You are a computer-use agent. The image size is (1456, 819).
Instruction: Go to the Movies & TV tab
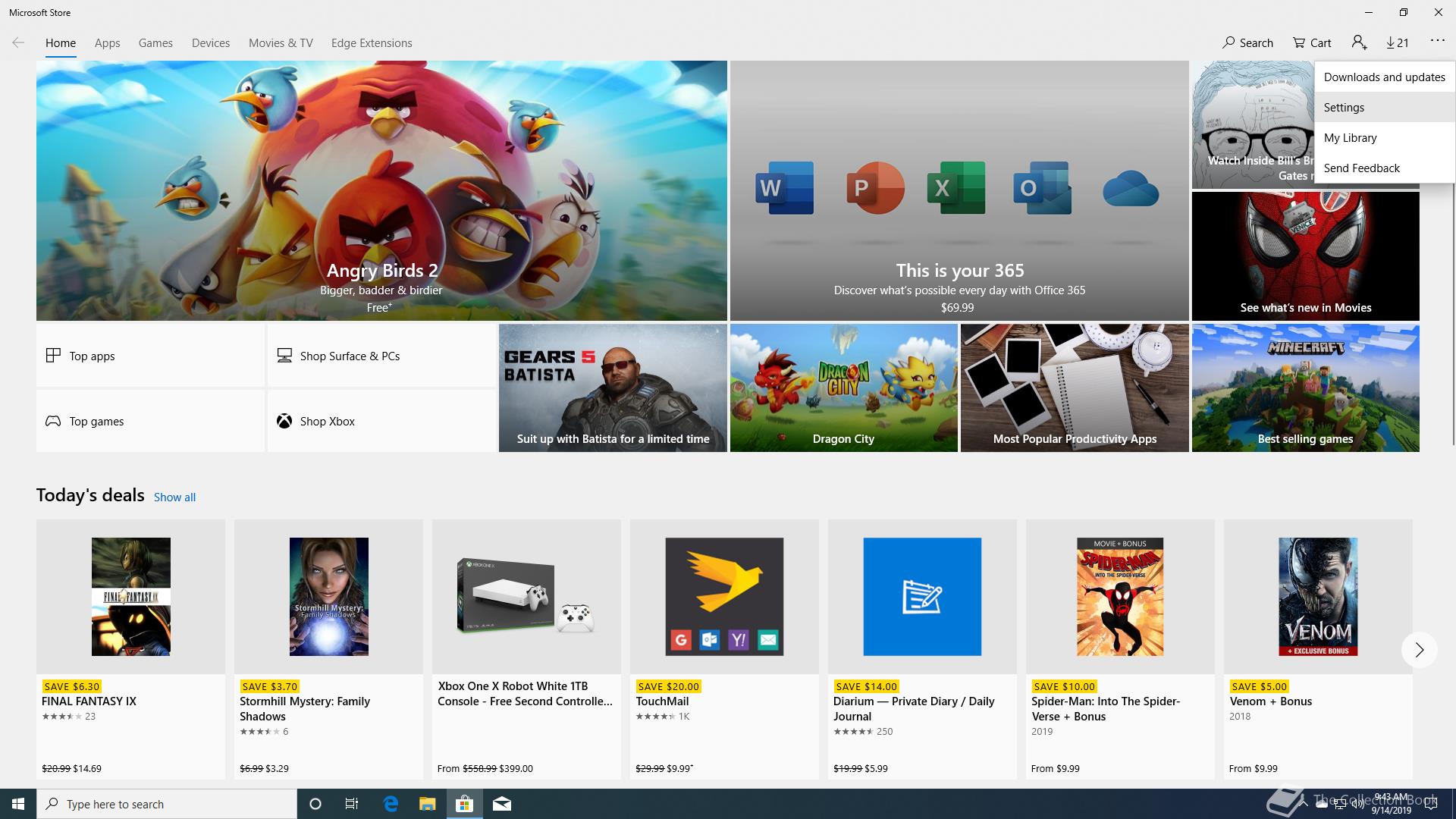coord(281,43)
